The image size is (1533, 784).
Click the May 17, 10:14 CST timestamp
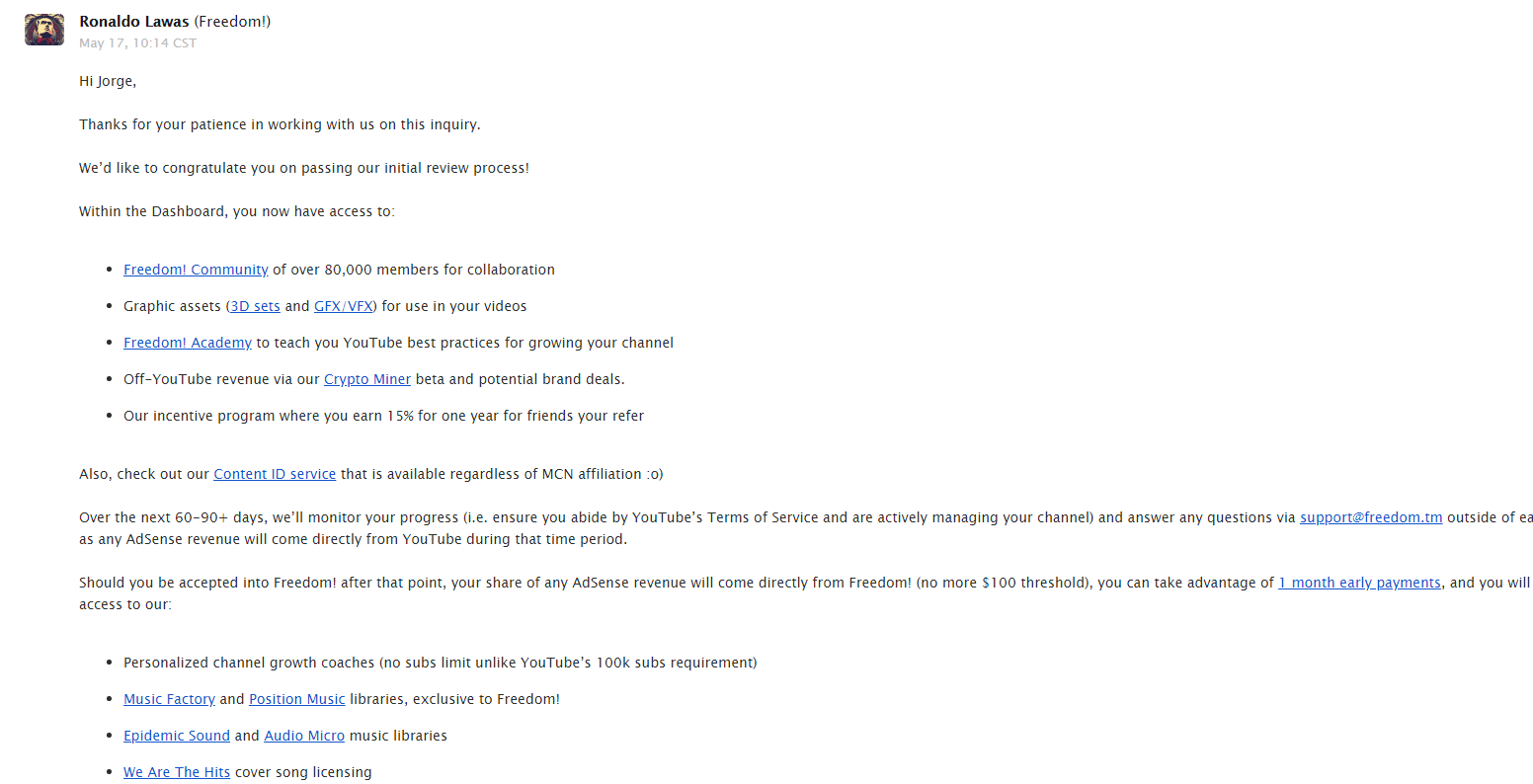coord(137,43)
